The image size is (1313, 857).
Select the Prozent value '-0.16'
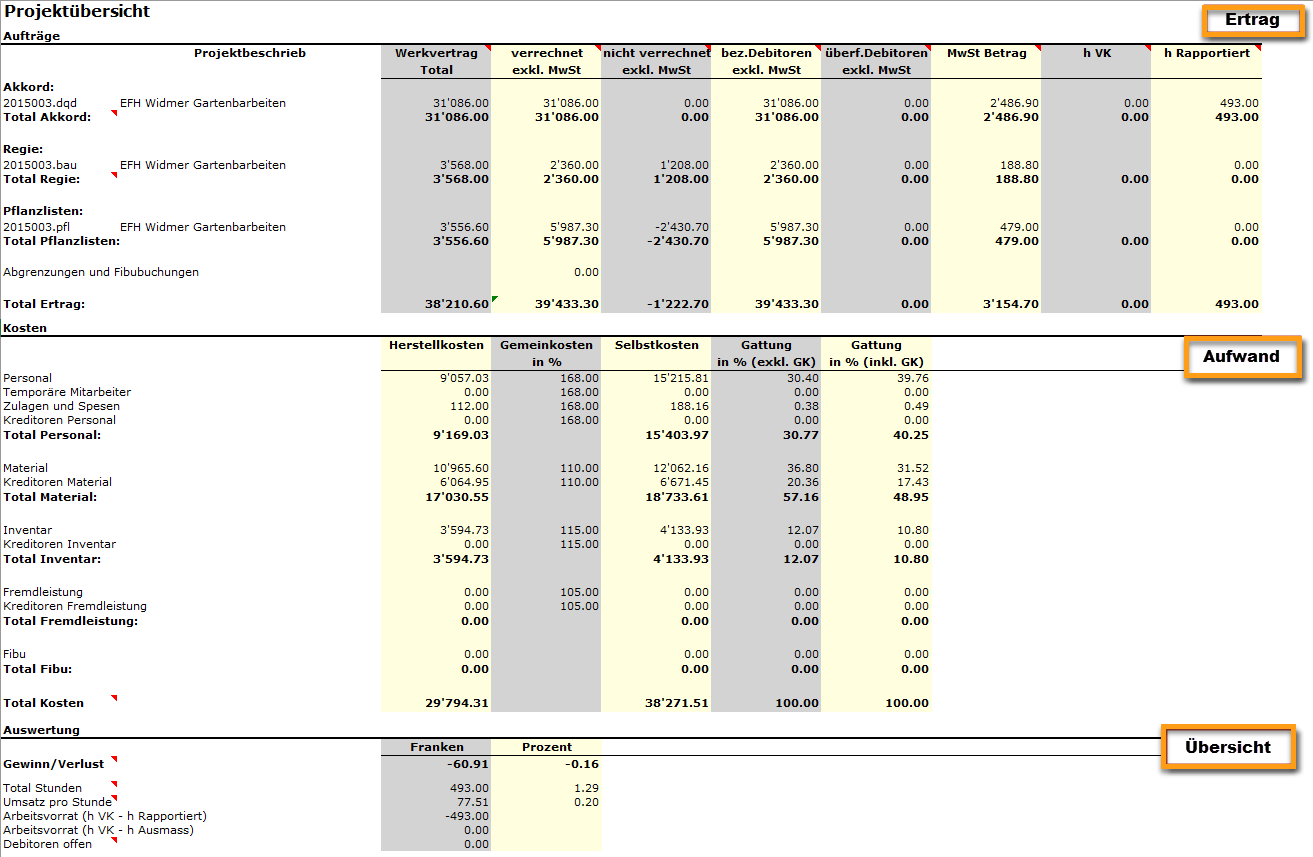coord(581,764)
